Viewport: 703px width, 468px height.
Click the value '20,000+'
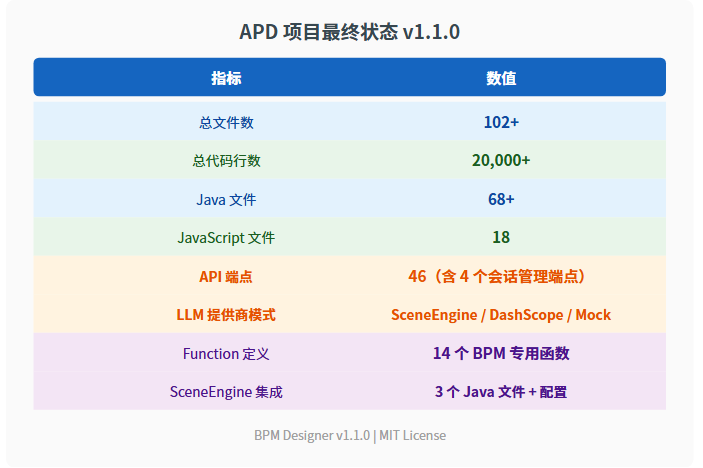(x=501, y=160)
